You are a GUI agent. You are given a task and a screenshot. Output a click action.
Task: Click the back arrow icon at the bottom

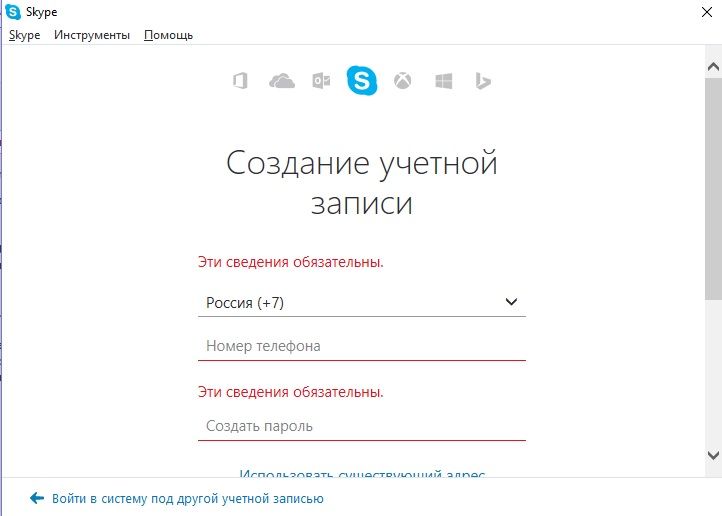click(37, 498)
